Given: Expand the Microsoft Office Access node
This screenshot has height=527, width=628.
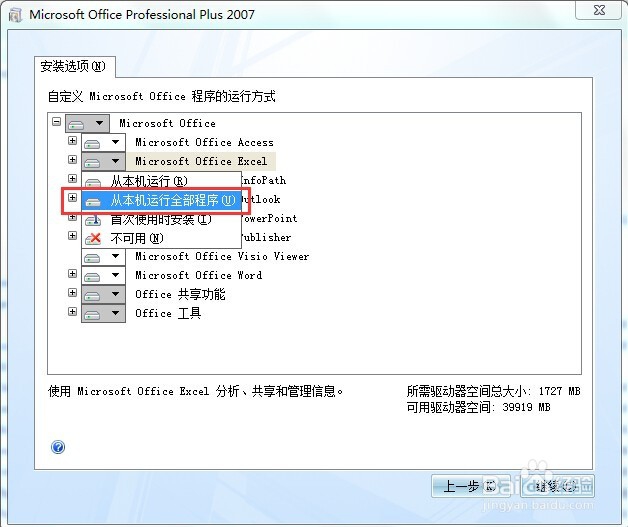Looking at the screenshot, I should (x=72, y=141).
